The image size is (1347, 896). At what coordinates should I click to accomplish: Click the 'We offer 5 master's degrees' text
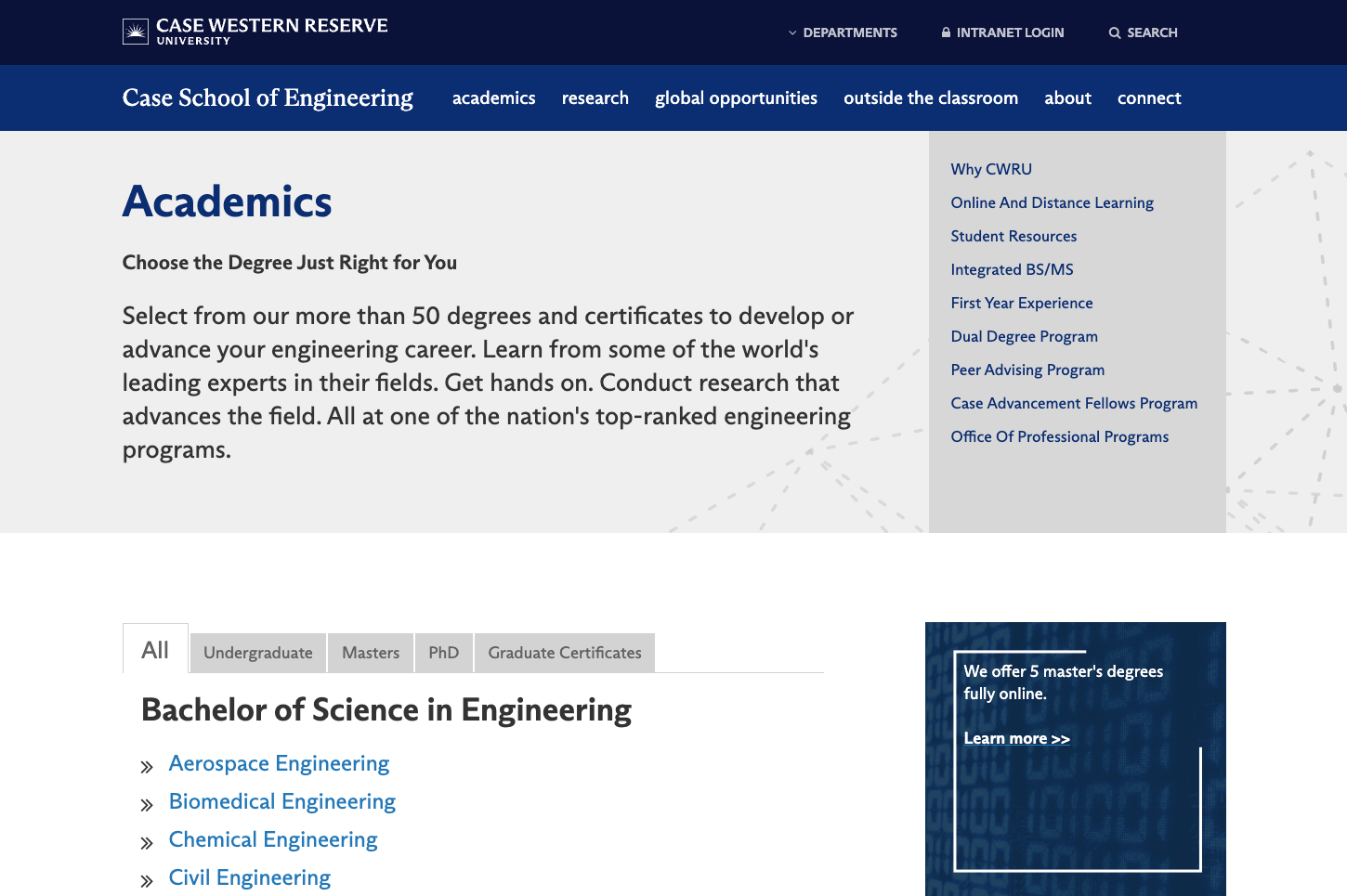pos(1063,682)
